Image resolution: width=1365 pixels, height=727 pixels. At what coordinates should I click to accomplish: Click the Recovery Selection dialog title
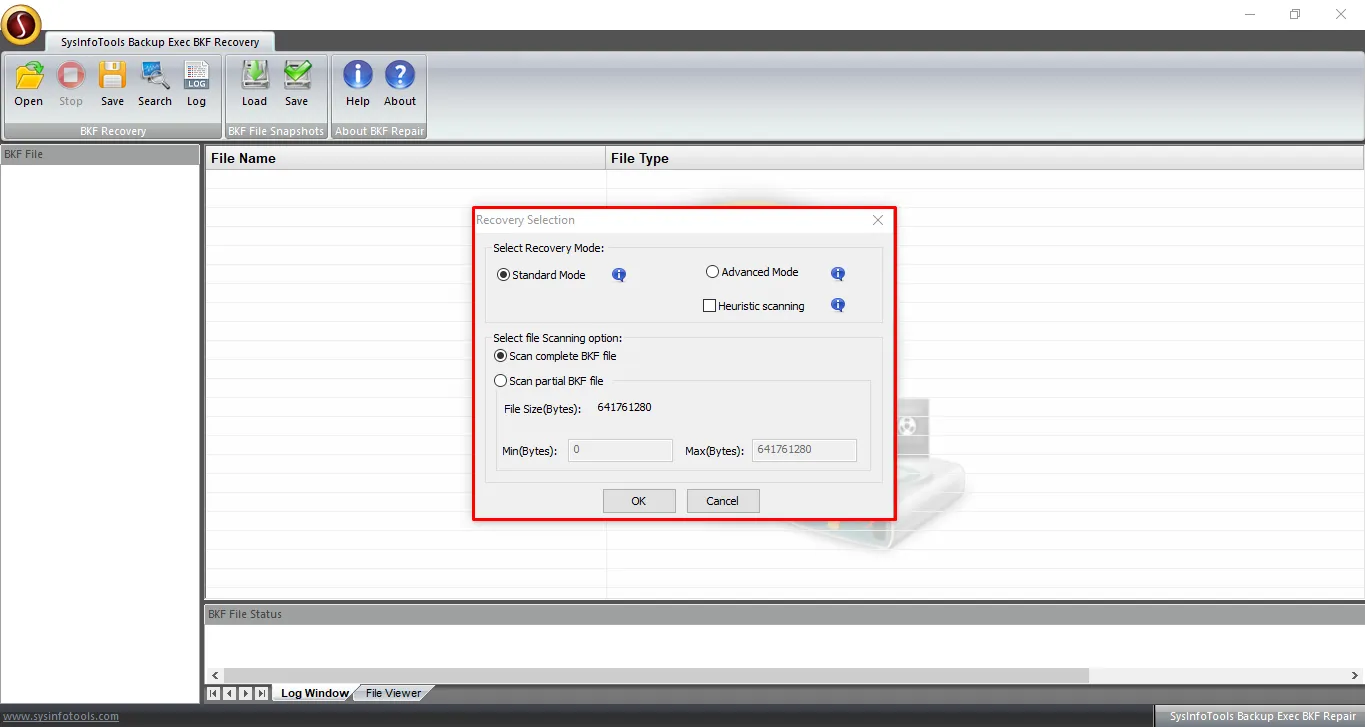[525, 220]
